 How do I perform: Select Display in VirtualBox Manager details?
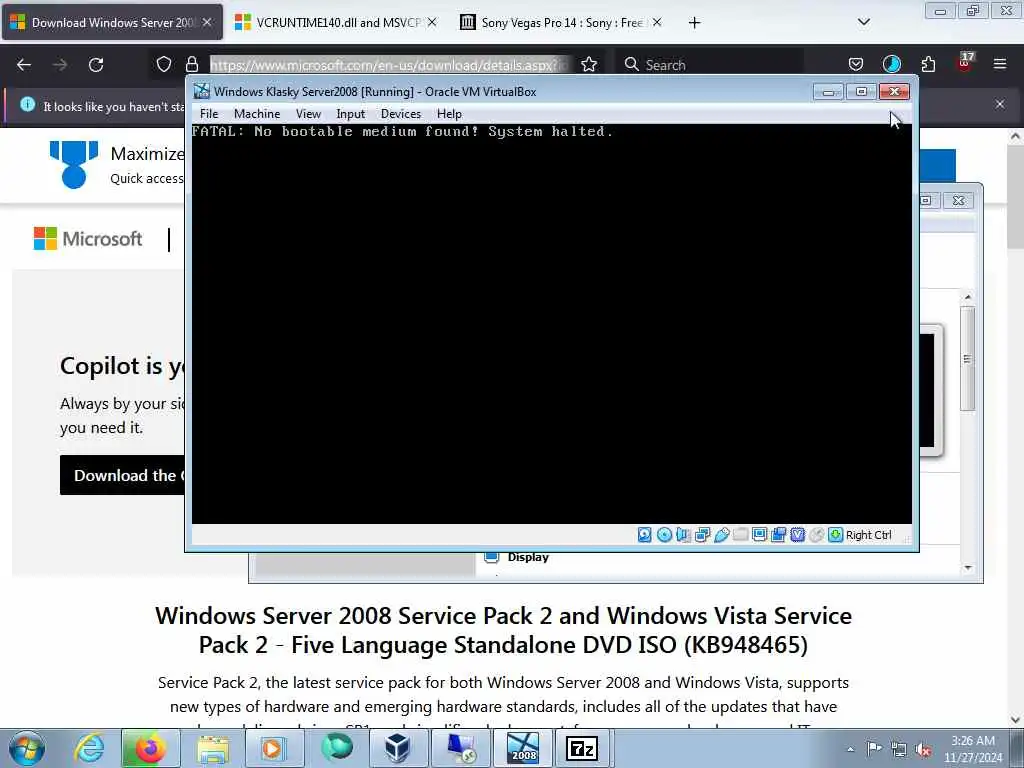pyautogui.click(x=528, y=557)
